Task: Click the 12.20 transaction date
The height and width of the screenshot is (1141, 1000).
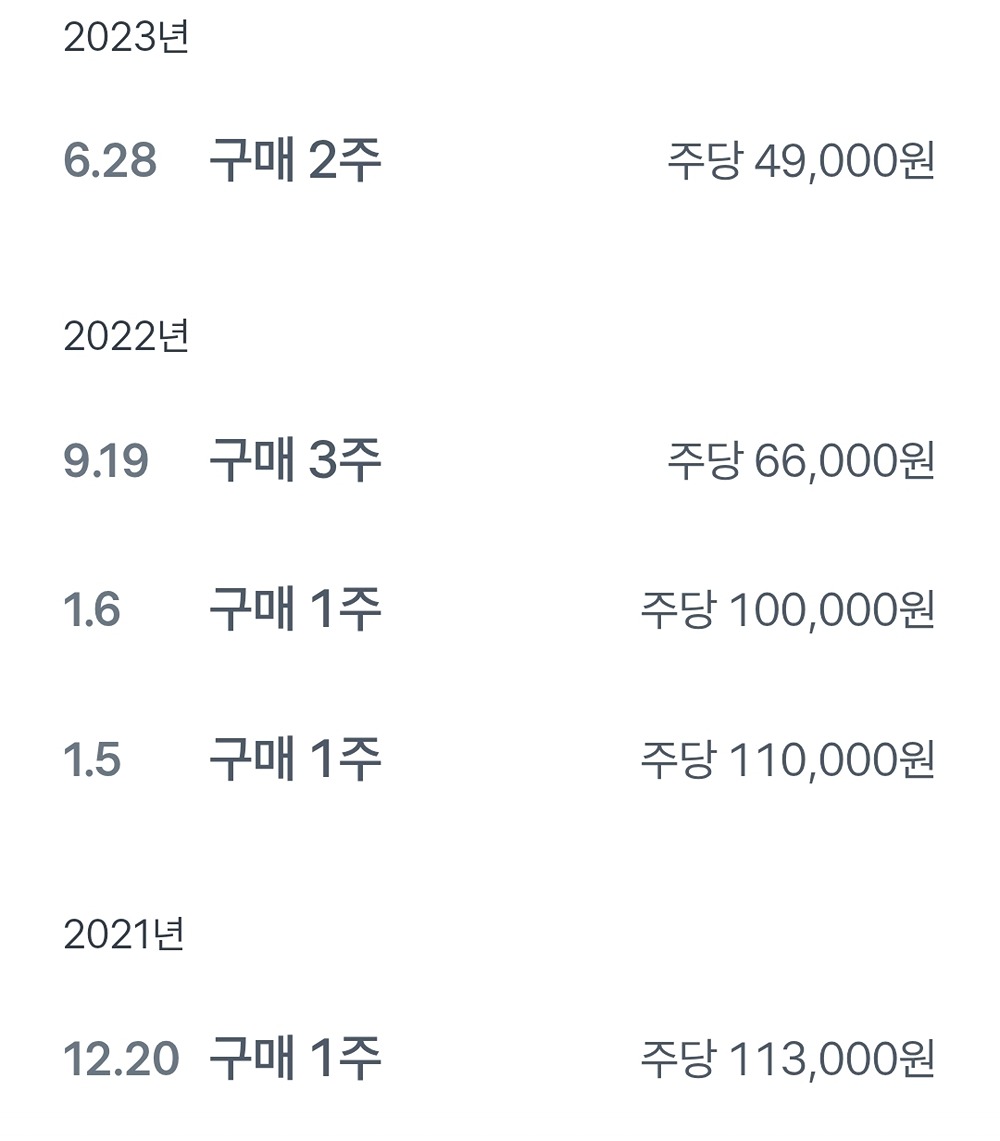Action: 121,1059
